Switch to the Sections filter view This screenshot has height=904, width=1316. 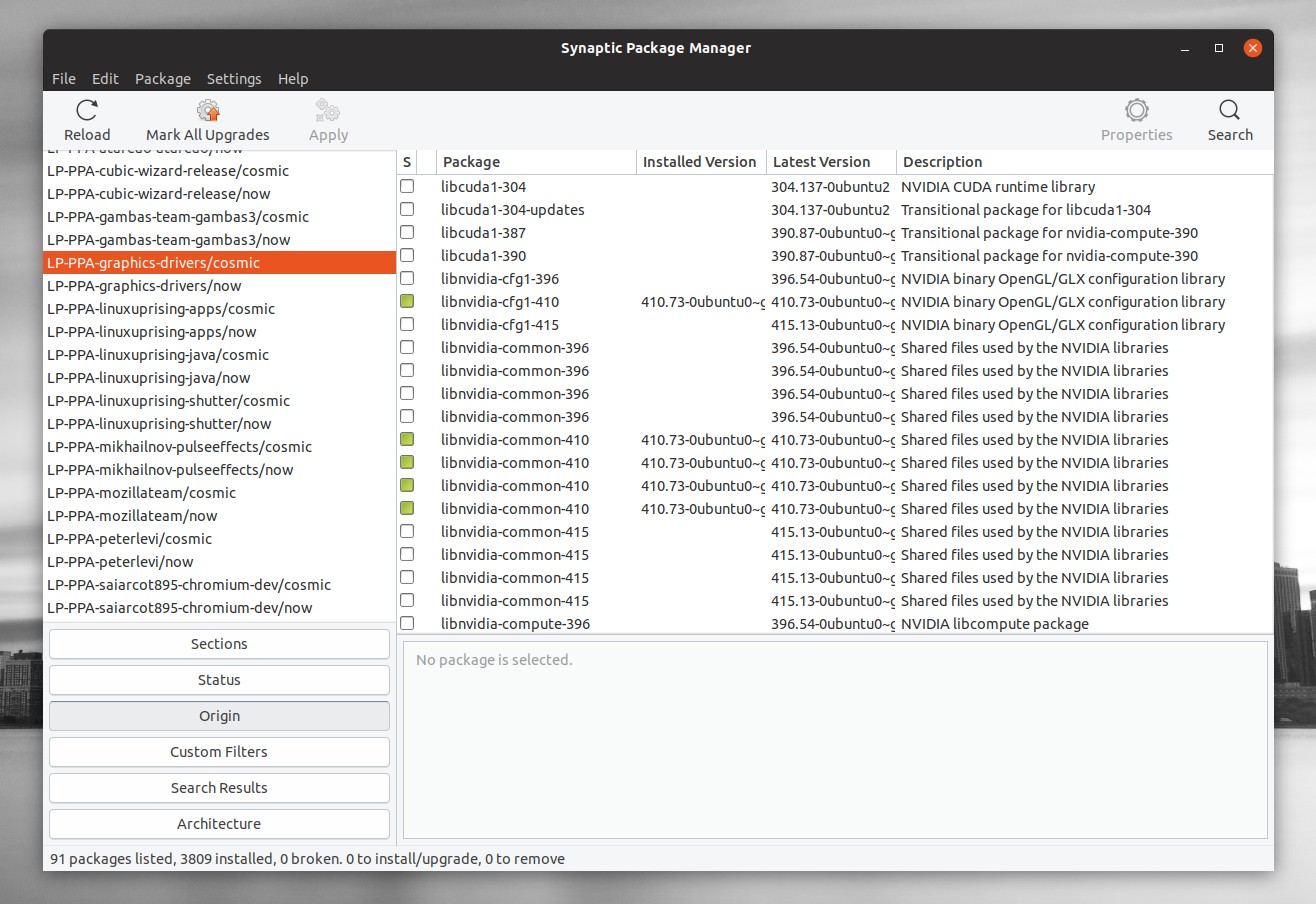click(x=218, y=643)
